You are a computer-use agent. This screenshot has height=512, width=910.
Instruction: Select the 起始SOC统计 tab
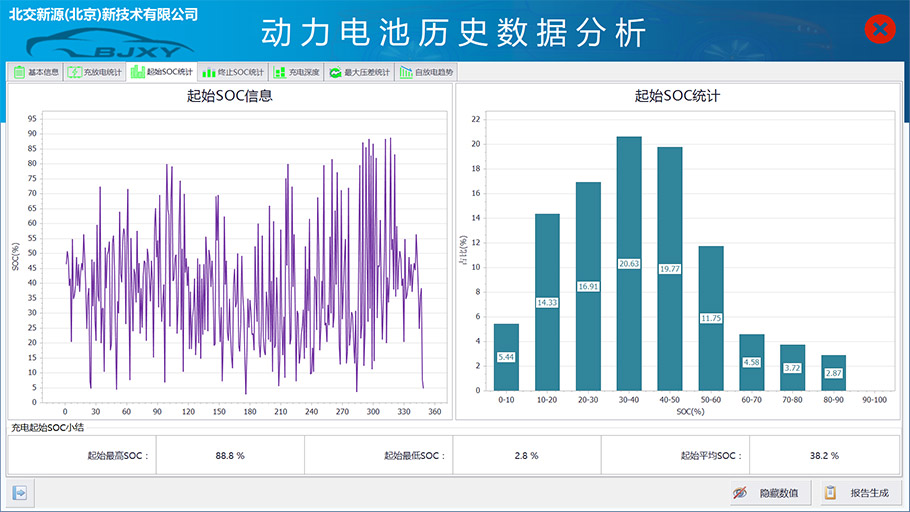pos(162,72)
